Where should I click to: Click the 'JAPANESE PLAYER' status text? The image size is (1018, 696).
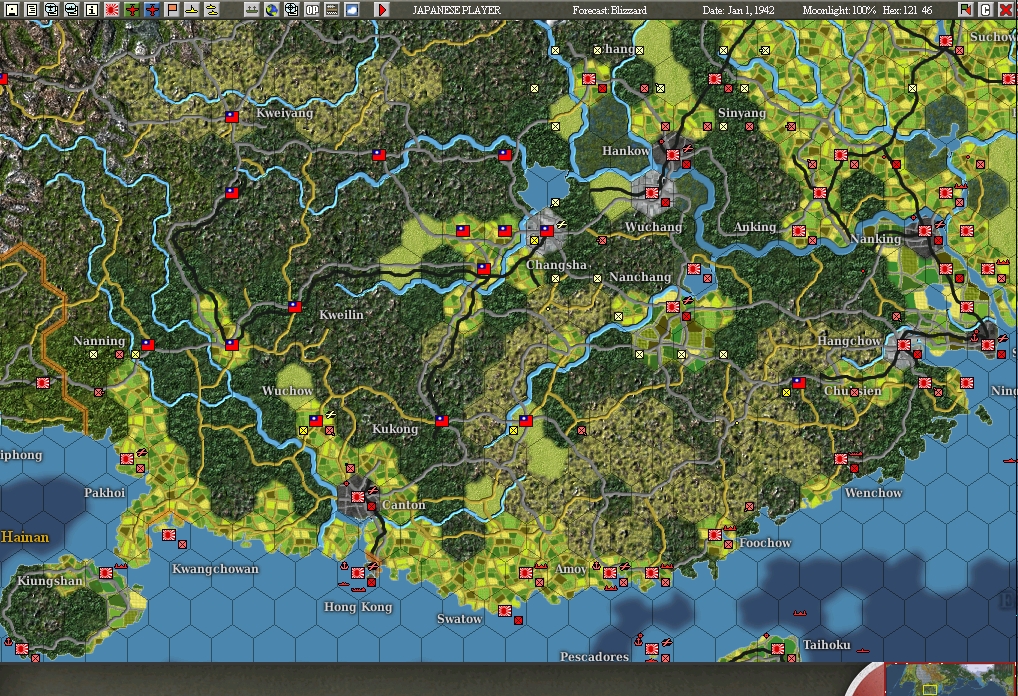(456, 10)
